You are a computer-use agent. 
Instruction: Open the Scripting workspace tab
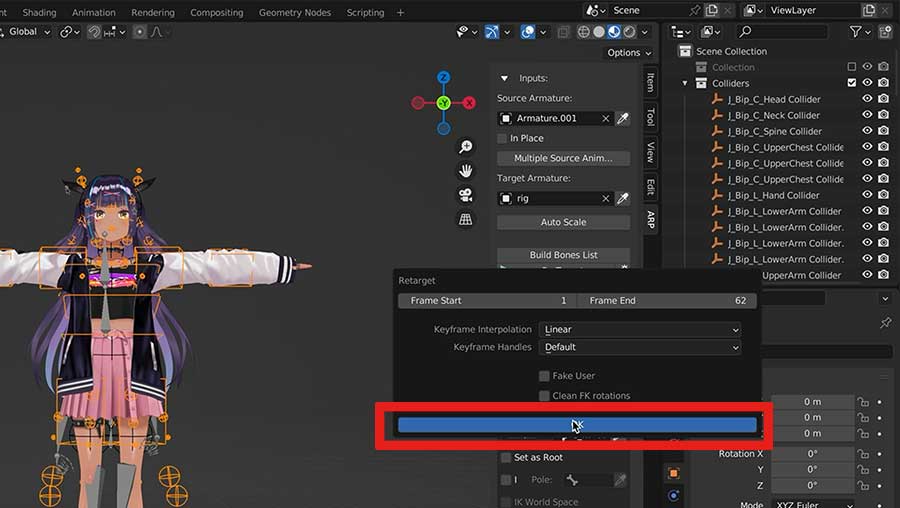tap(365, 12)
